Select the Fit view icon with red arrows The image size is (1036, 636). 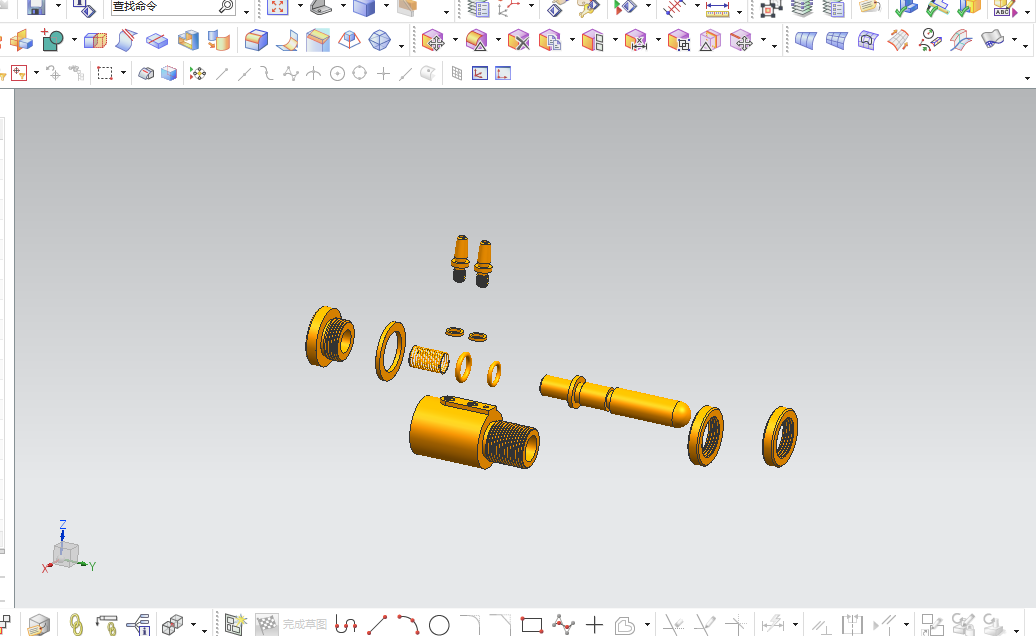[278, 7]
